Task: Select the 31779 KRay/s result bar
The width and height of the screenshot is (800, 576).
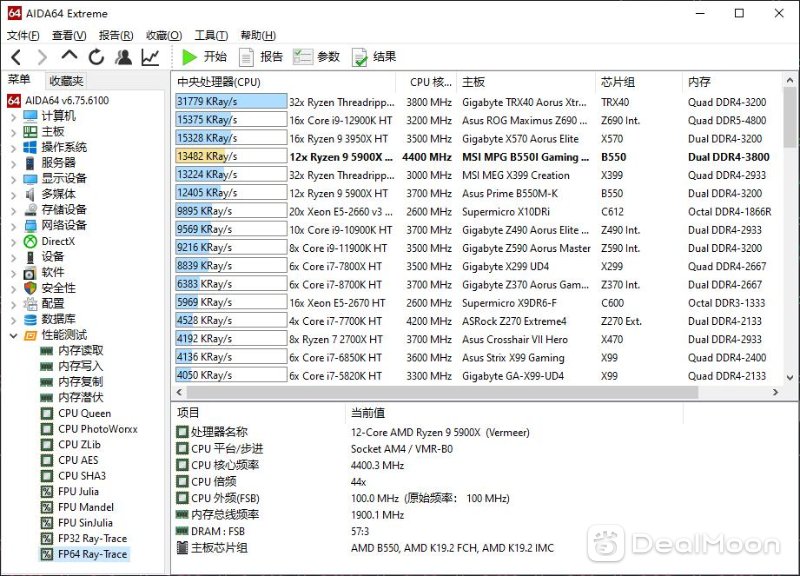Action: 231,102
